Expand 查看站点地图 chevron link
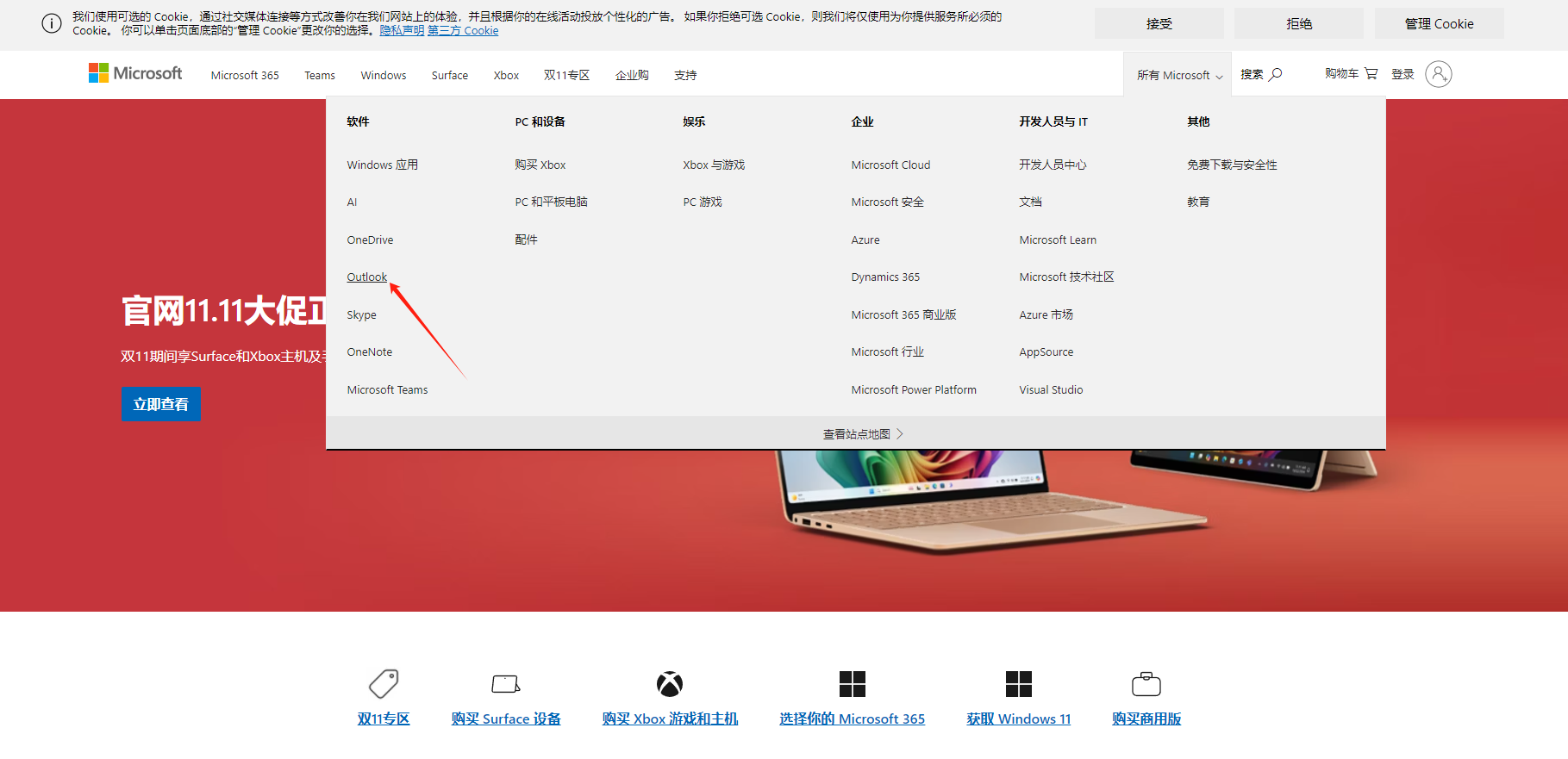Viewport: 1568px width, 759px height. 863,434
